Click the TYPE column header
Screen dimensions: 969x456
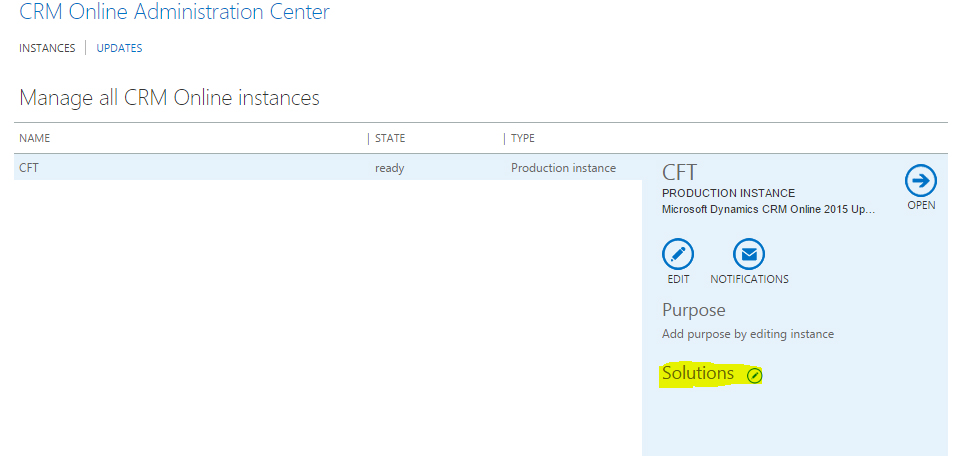coord(523,138)
